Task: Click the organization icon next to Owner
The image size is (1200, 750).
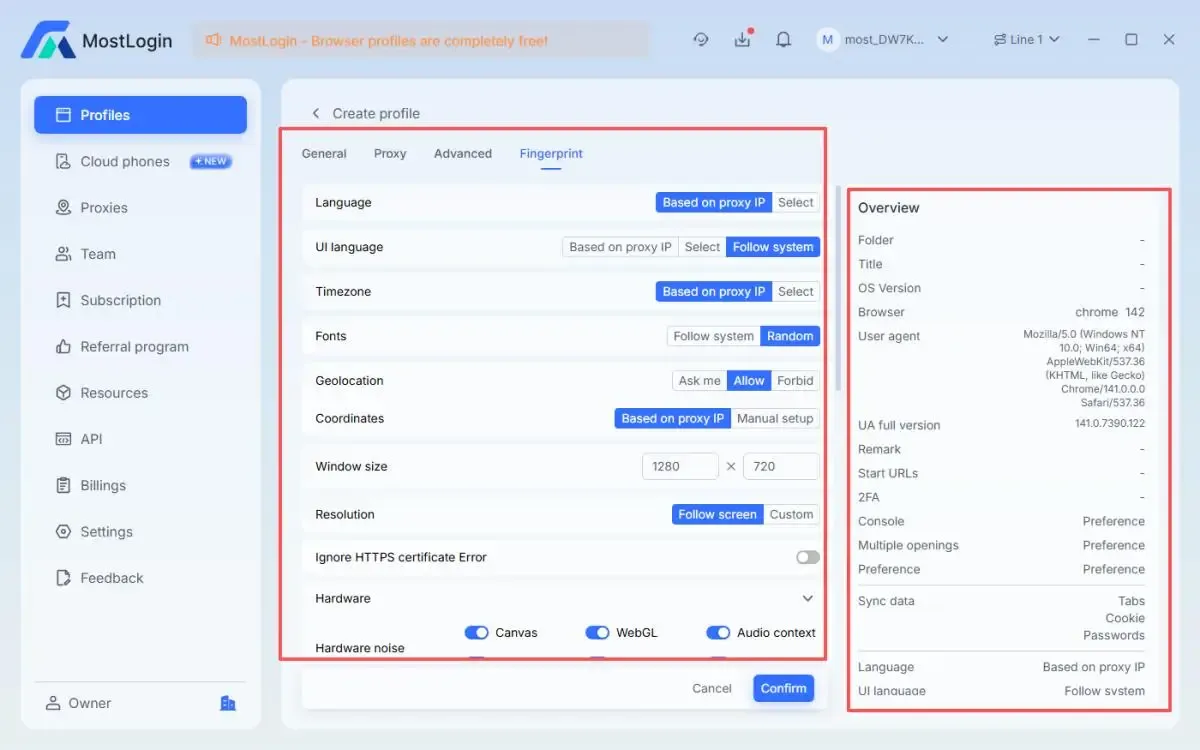Action: click(x=228, y=703)
